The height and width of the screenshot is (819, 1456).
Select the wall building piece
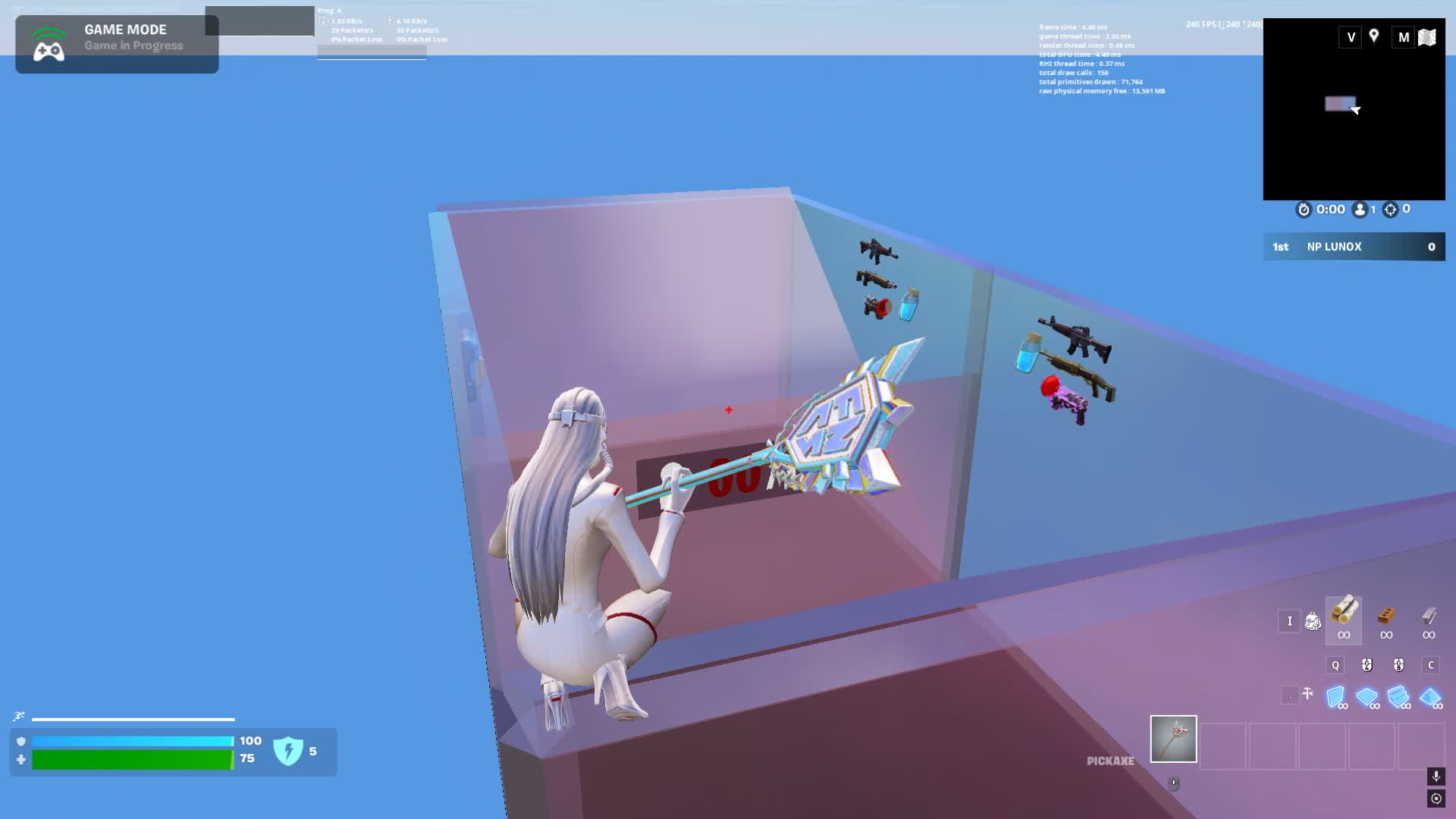click(x=1335, y=697)
